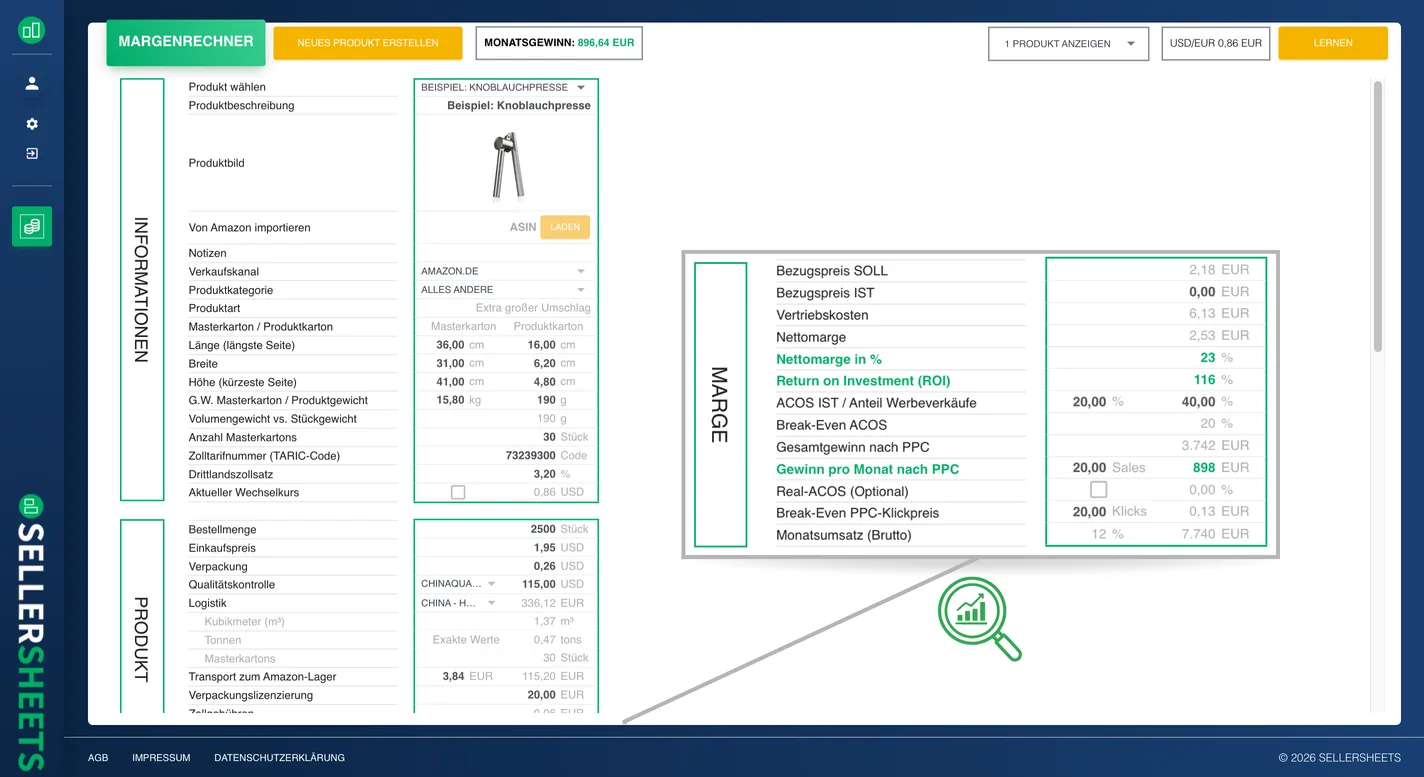
Task: Enable the Real-ACOS (Optional) checkbox
Action: tap(1098, 490)
